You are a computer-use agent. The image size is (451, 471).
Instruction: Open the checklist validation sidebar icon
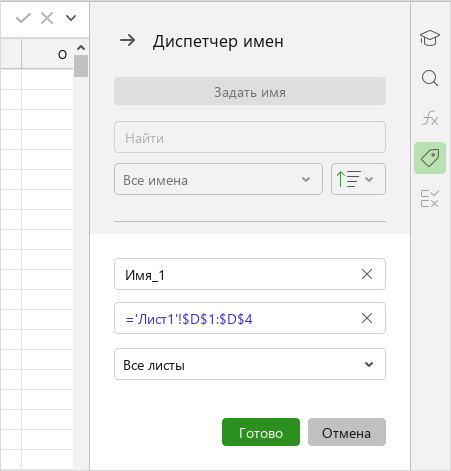point(430,199)
